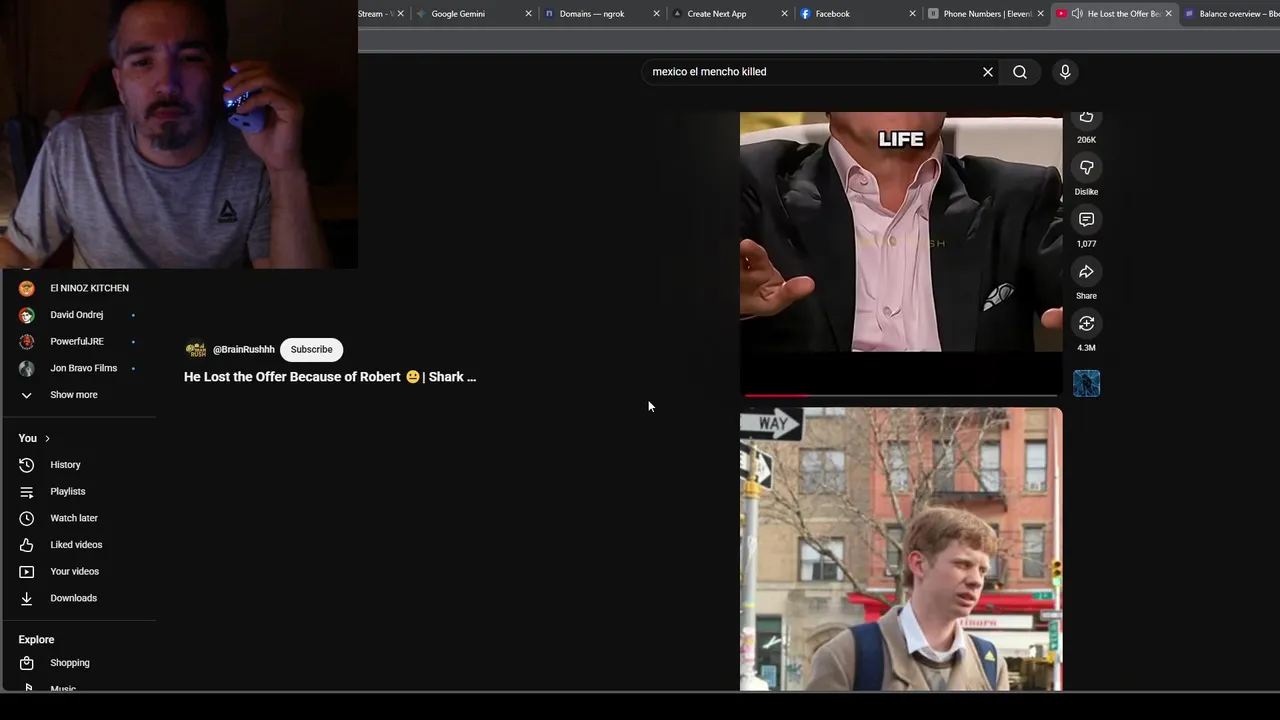Open the Liked videos link text
This screenshot has height=720, width=1280.
[76, 545]
